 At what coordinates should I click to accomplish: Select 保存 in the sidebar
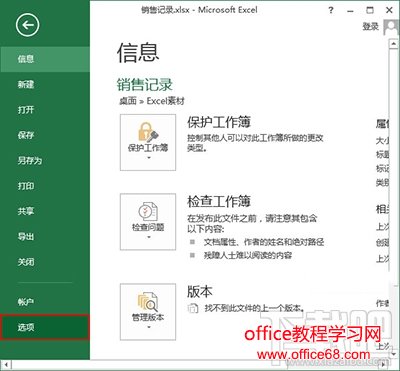(45, 135)
